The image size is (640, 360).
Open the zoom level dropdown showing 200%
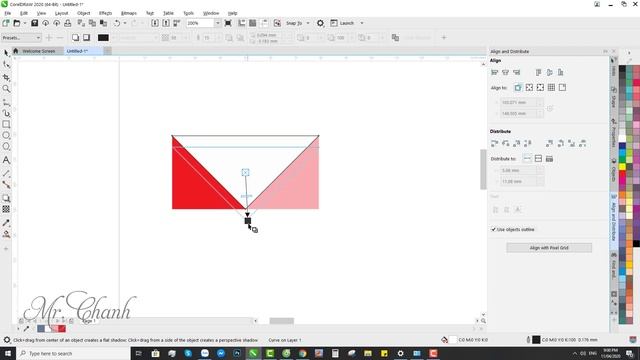click(x=217, y=23)
